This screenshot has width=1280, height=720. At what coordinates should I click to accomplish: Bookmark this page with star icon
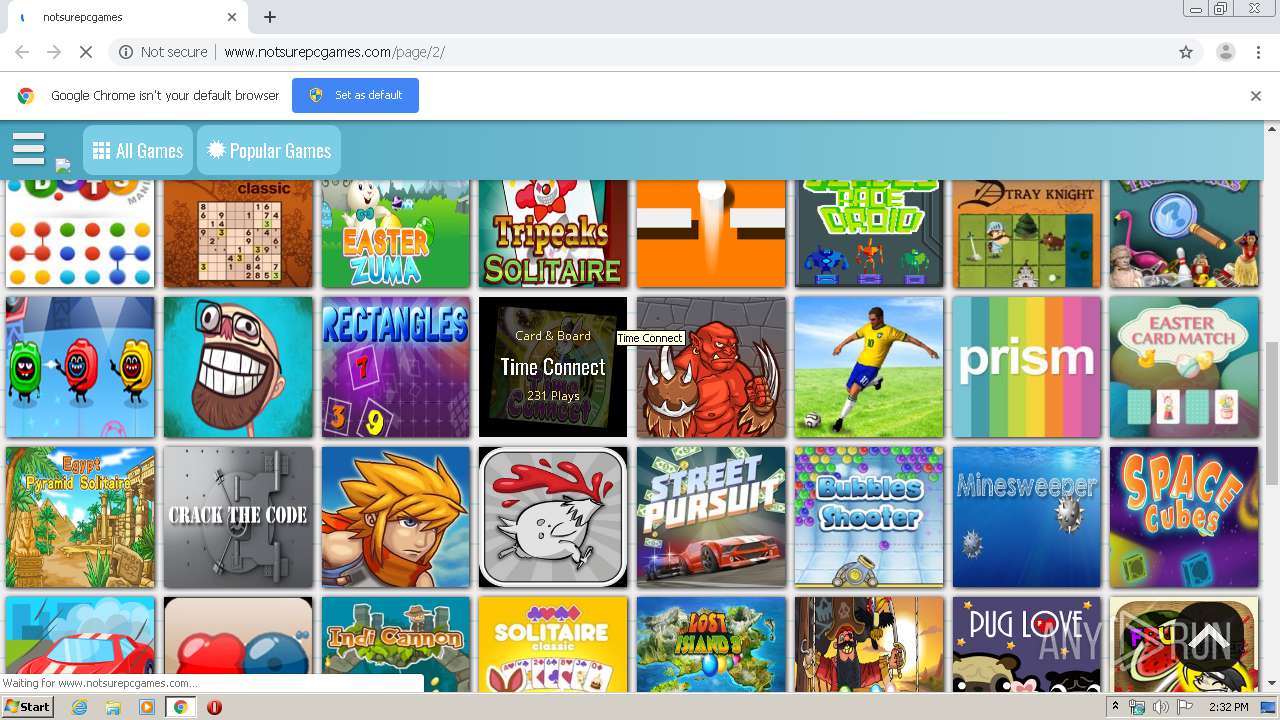[1186, 52]
